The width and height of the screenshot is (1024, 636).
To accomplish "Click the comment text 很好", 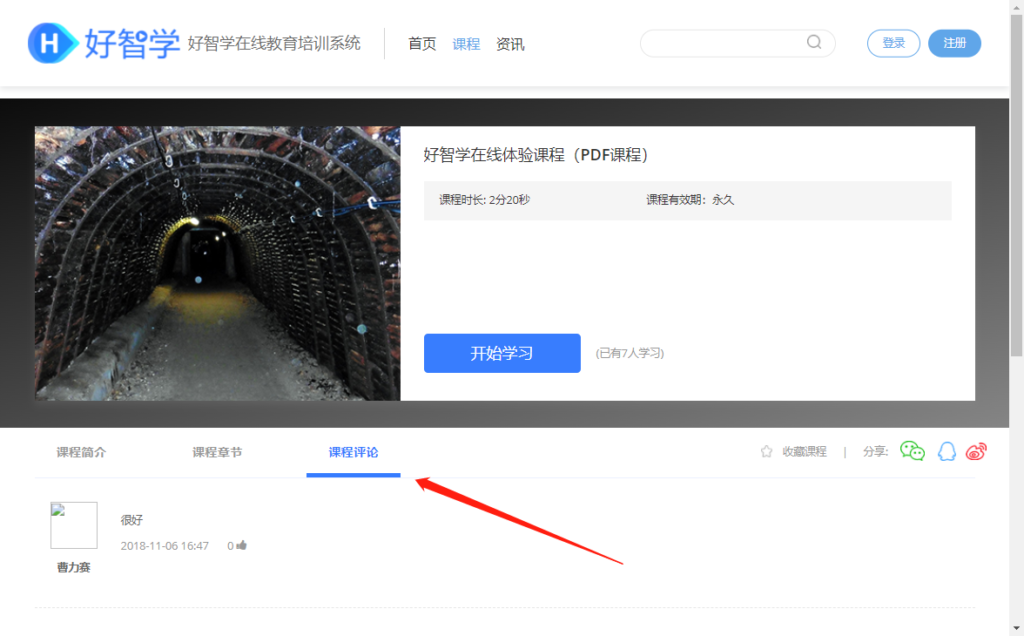I will pyautogui.click(x=131, y=520).
